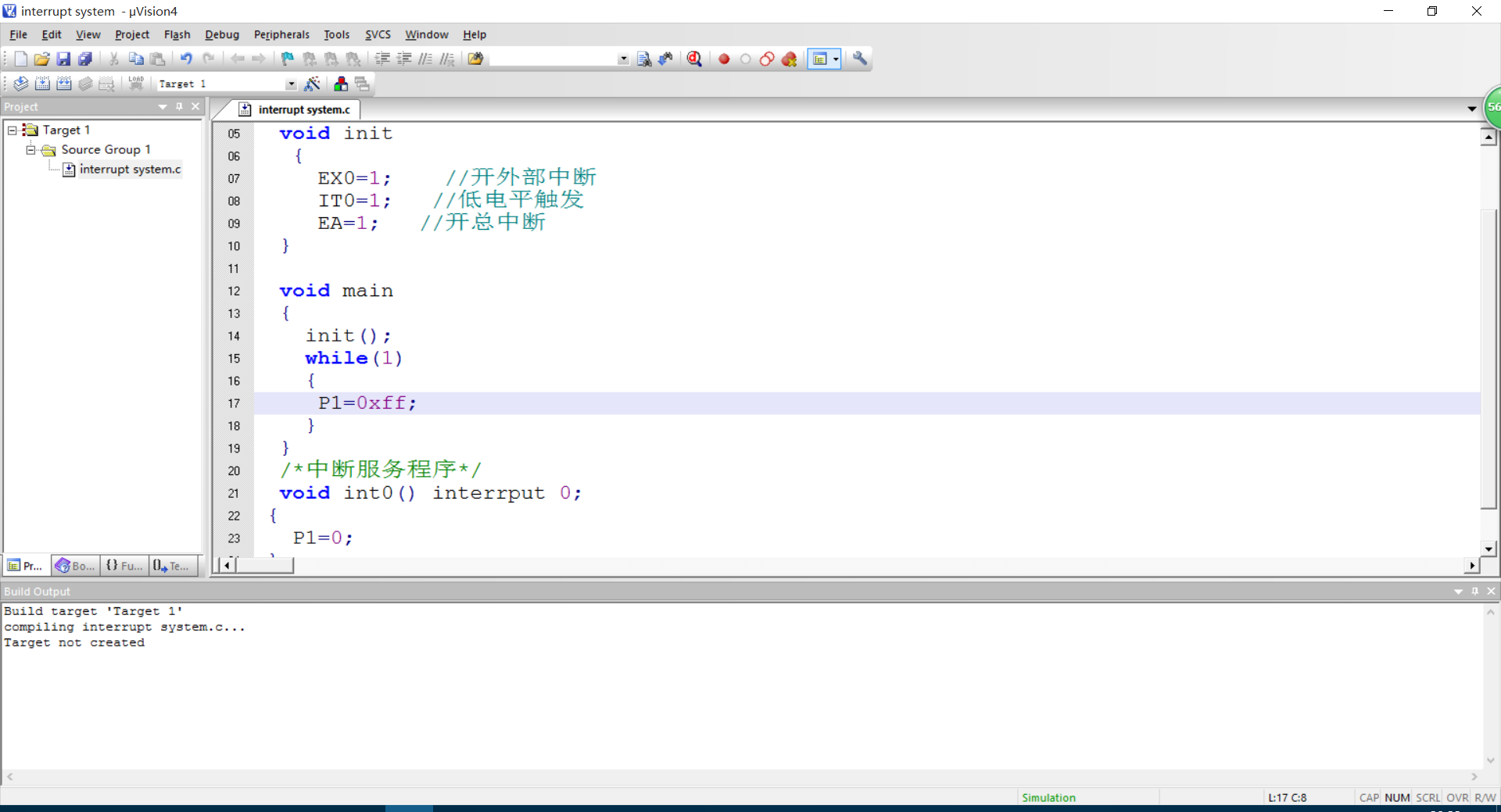Open the file extensions and books manager
The image size is (1501, 812).
point(341,84)
